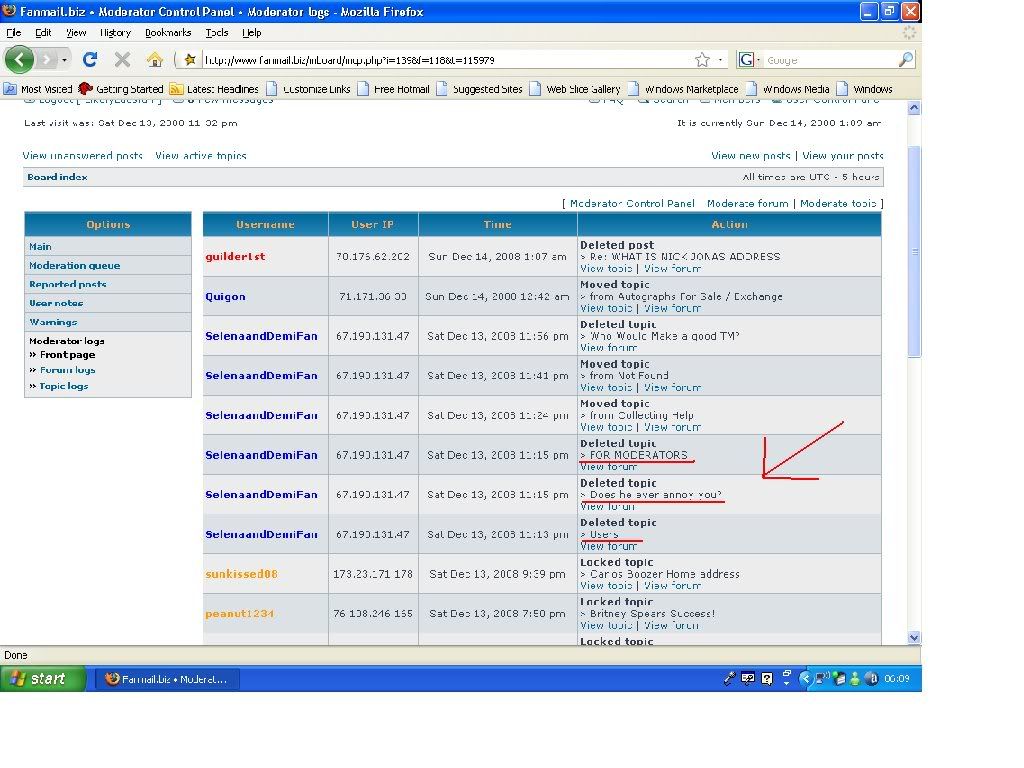Open the Free Hotmail bookmark

click(393, 89)
